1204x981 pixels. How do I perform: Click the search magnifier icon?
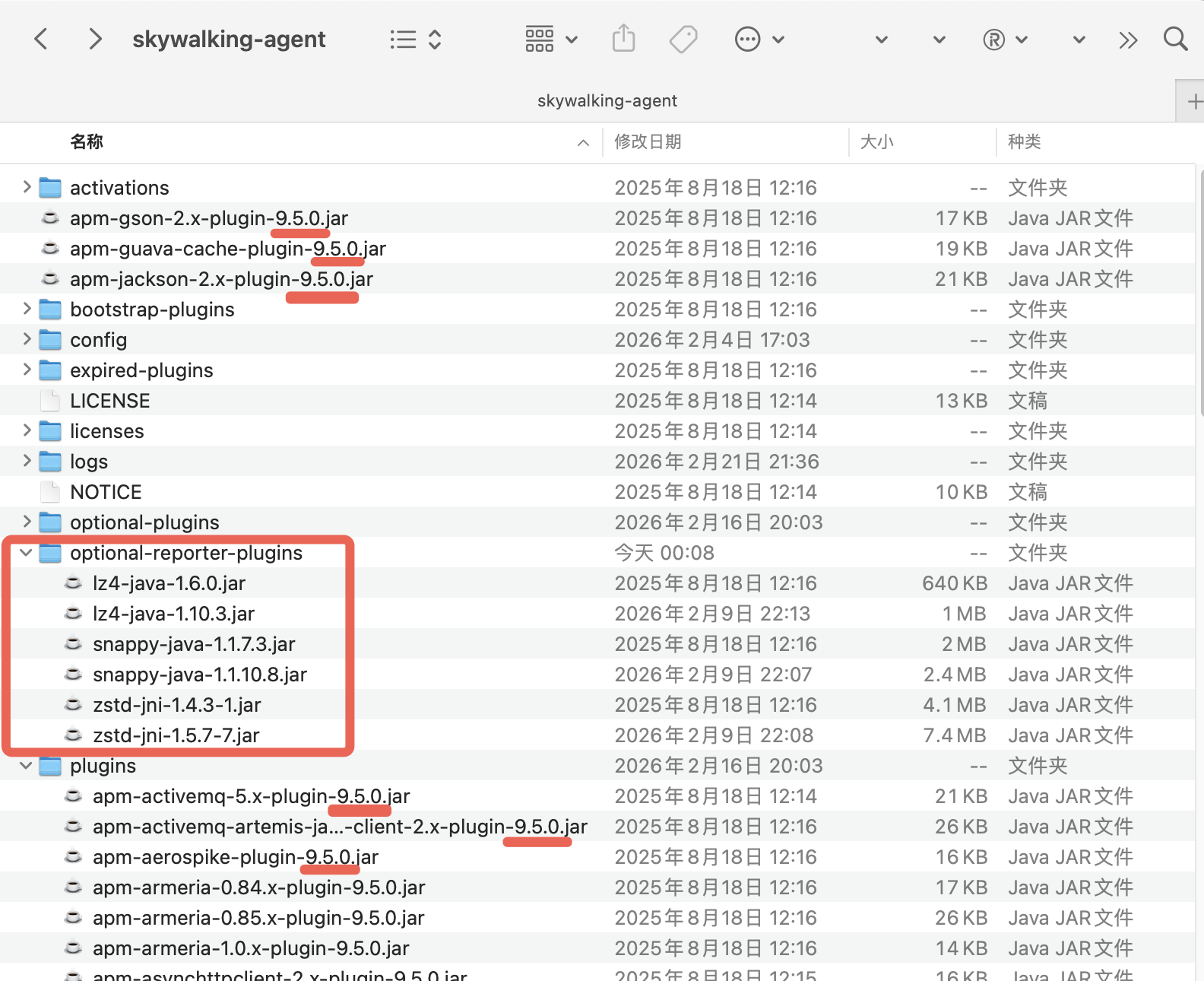pyautogui.click(x=1175, y=39)
